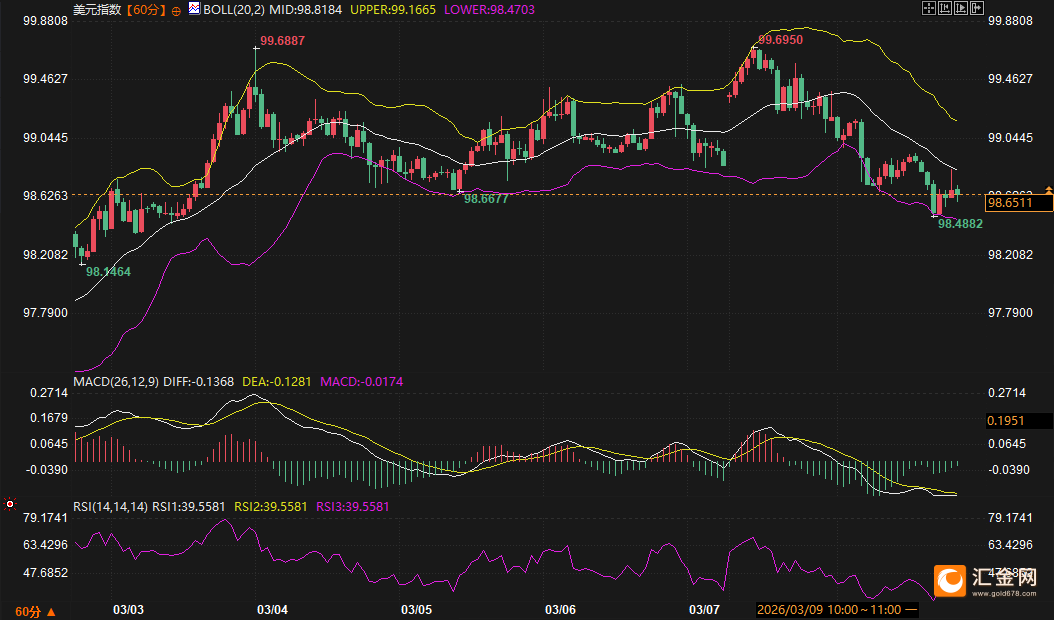Image resolution: width=1054 pixels, height=620 pixels.
Task: Click the current price tag 98.6511
Action: pos(1017,203)
